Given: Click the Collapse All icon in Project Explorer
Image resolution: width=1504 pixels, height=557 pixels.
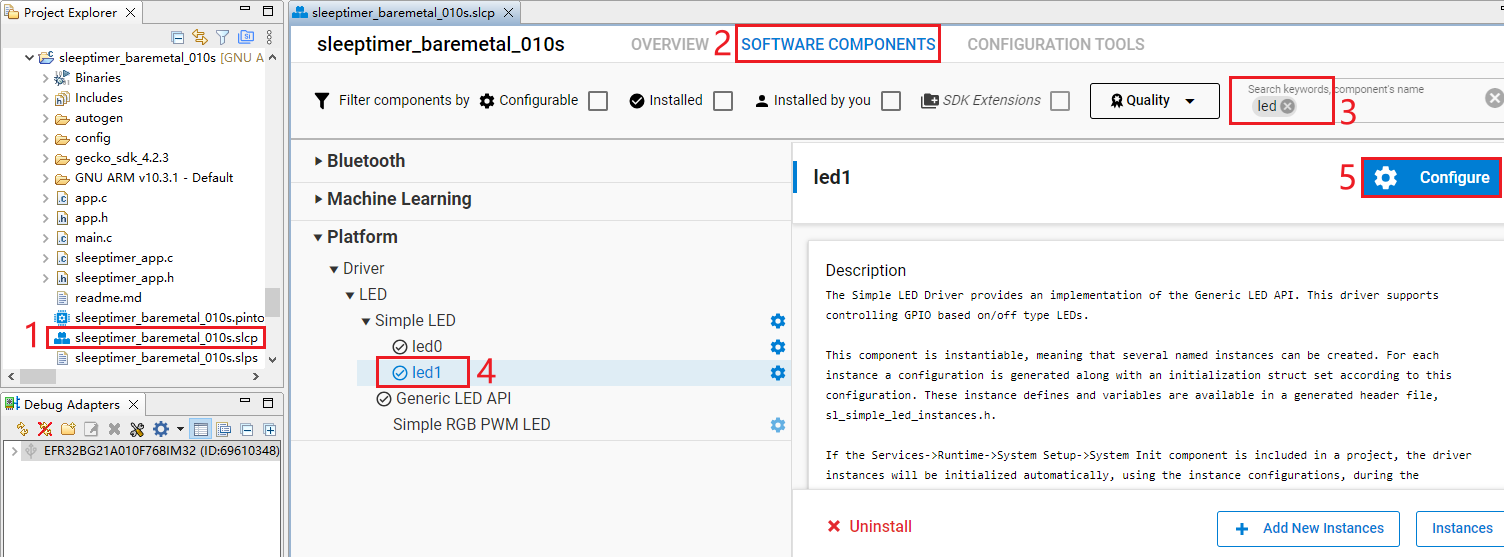Looking at the screenshot, I should pos(177,37).
